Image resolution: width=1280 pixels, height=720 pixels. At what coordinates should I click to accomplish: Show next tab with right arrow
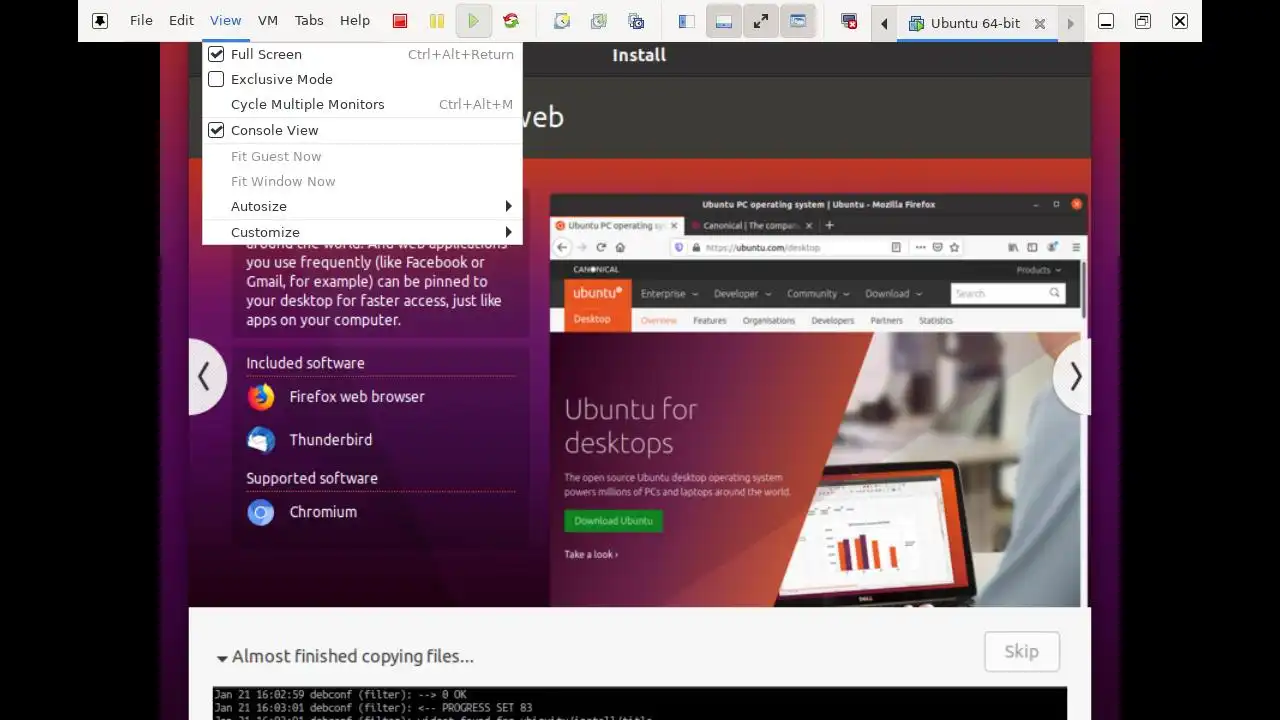coord(1070,23)
